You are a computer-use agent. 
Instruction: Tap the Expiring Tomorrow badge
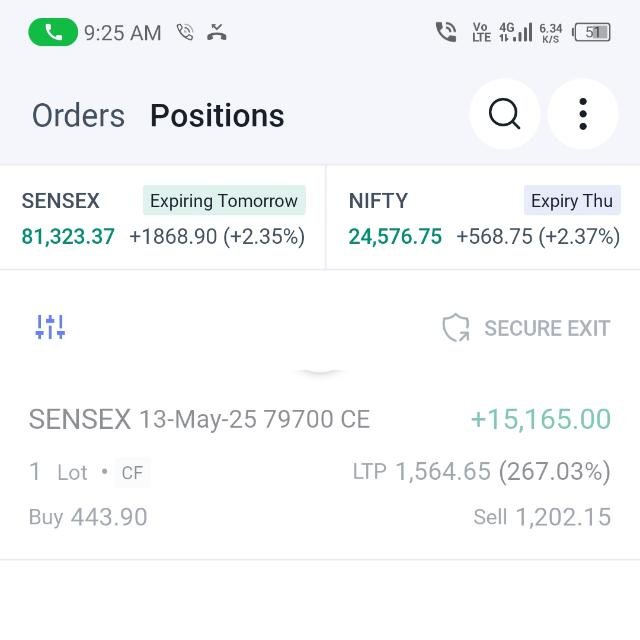224,201
